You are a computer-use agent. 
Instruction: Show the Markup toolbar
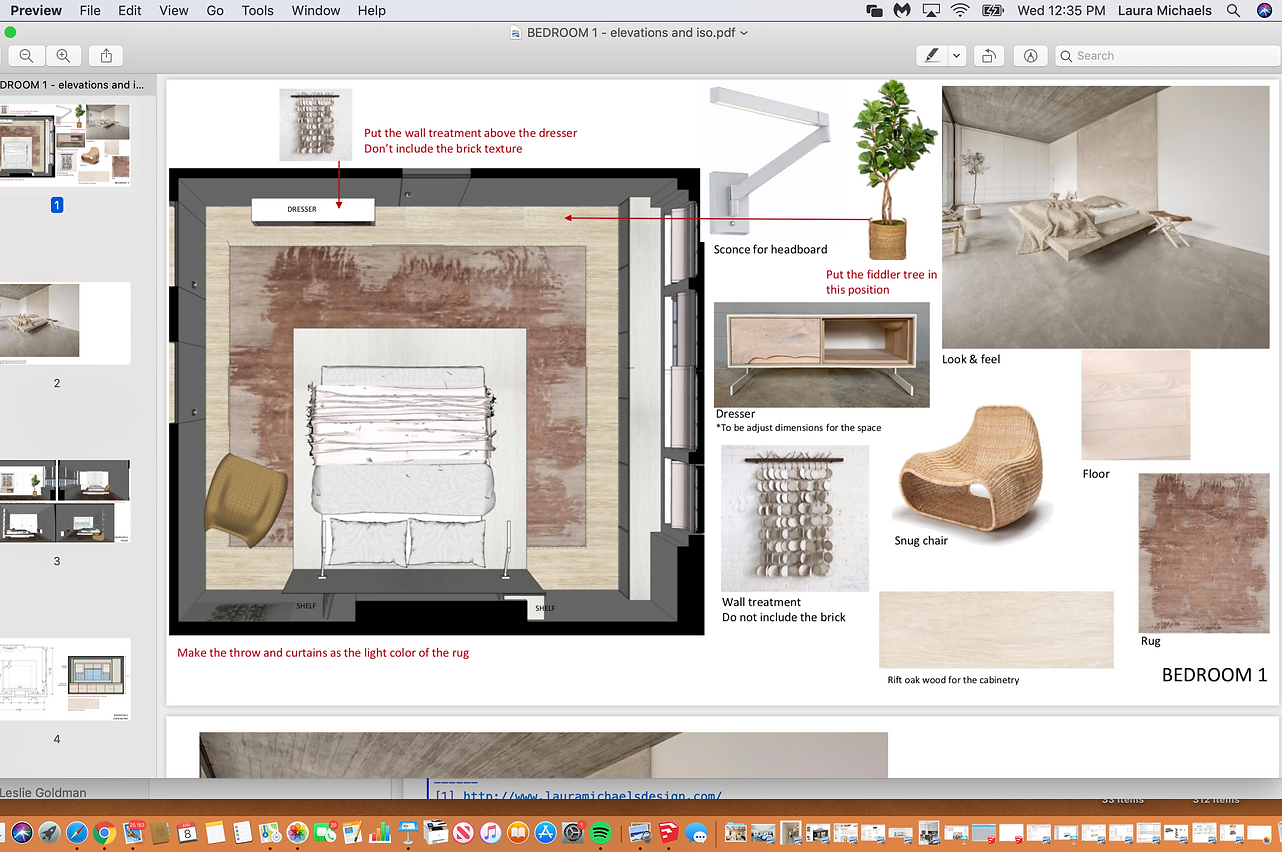click(x=1030, y=56)
